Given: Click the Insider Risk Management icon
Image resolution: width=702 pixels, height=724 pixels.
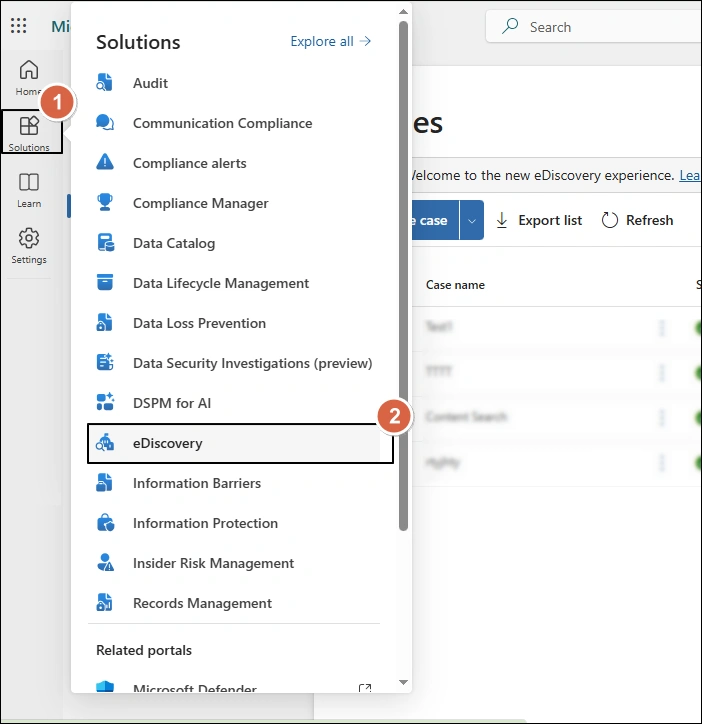Looking at the screenshot, I should pos(105,563).
